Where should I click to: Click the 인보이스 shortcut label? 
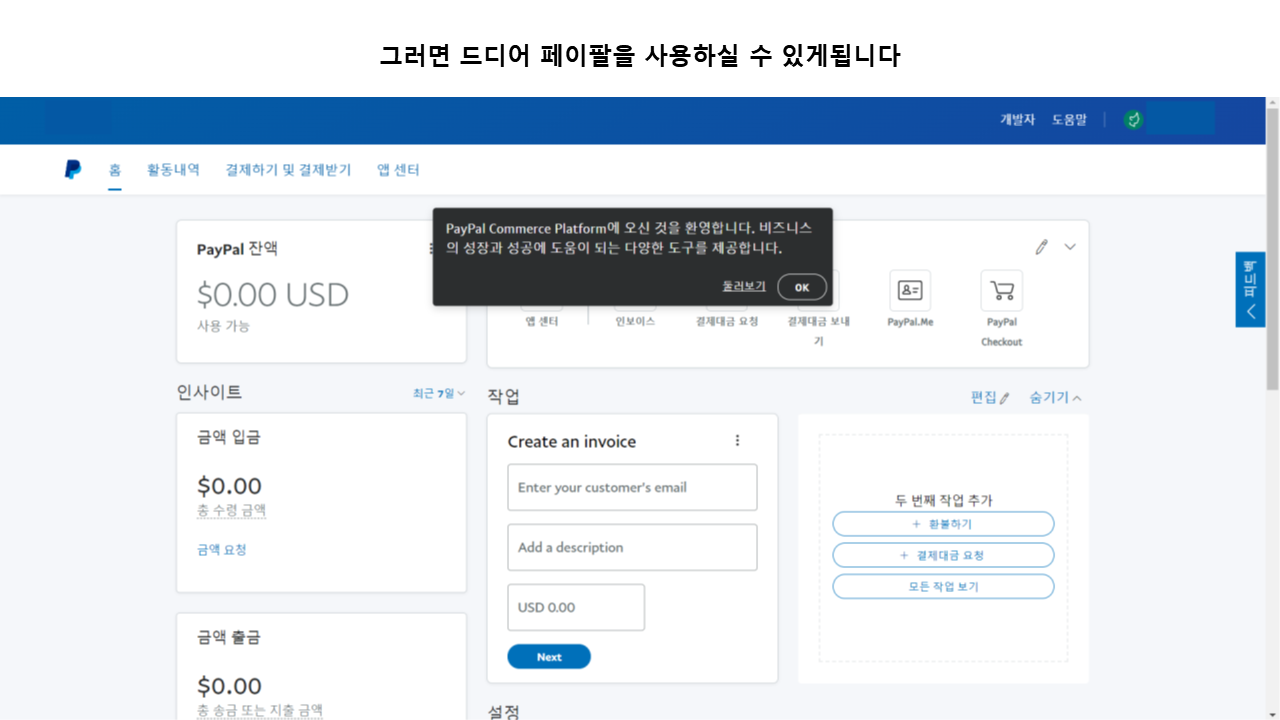(x=635, y=321)
